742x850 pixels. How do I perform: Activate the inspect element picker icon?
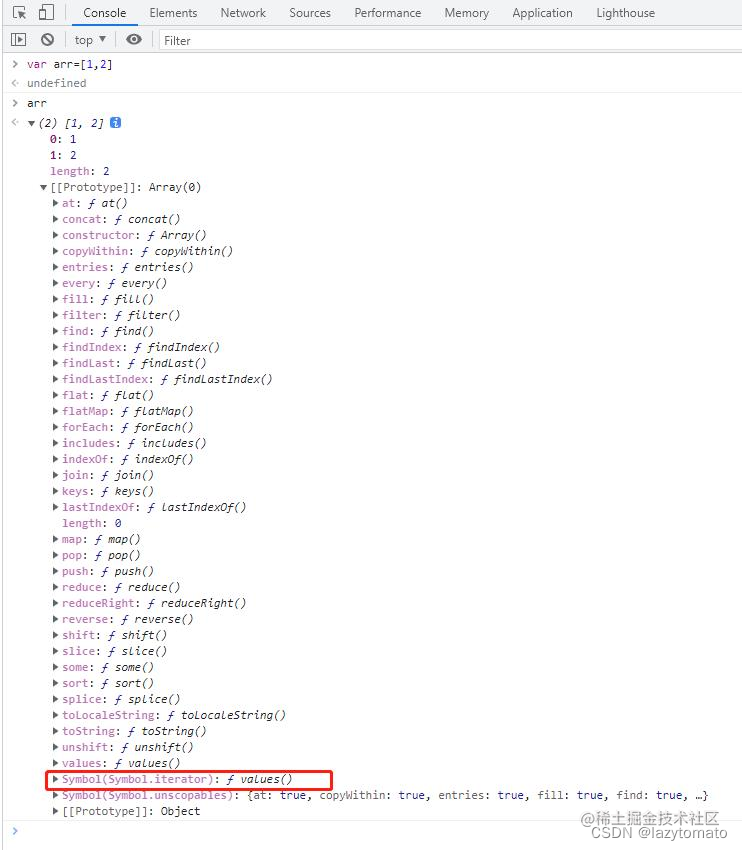(19, 12)
